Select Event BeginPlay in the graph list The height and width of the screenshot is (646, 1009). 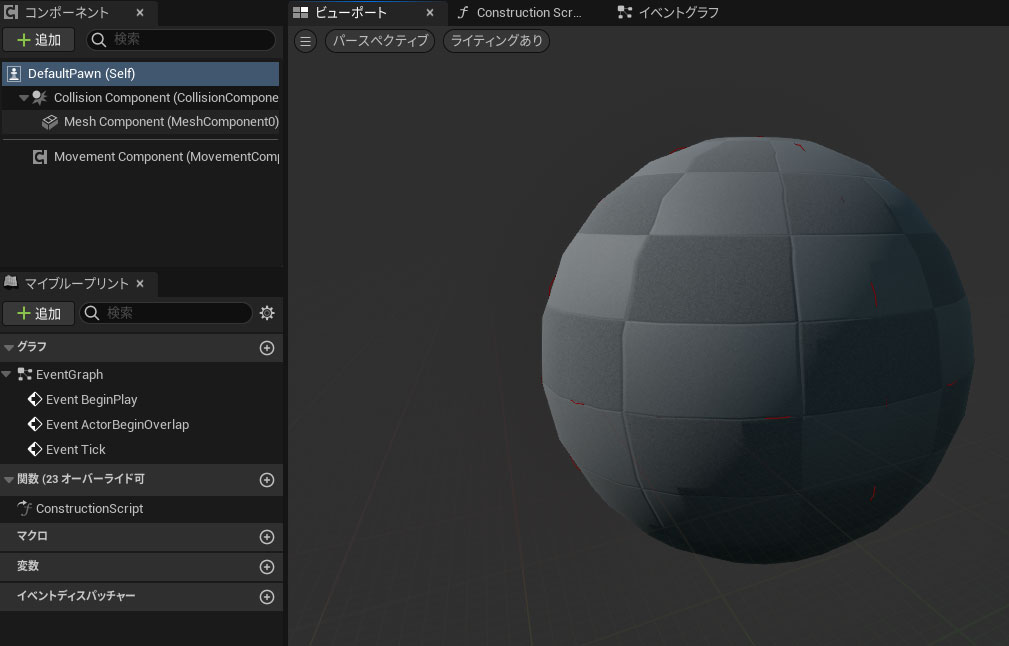pyautogui.click(x=91, y=399)
